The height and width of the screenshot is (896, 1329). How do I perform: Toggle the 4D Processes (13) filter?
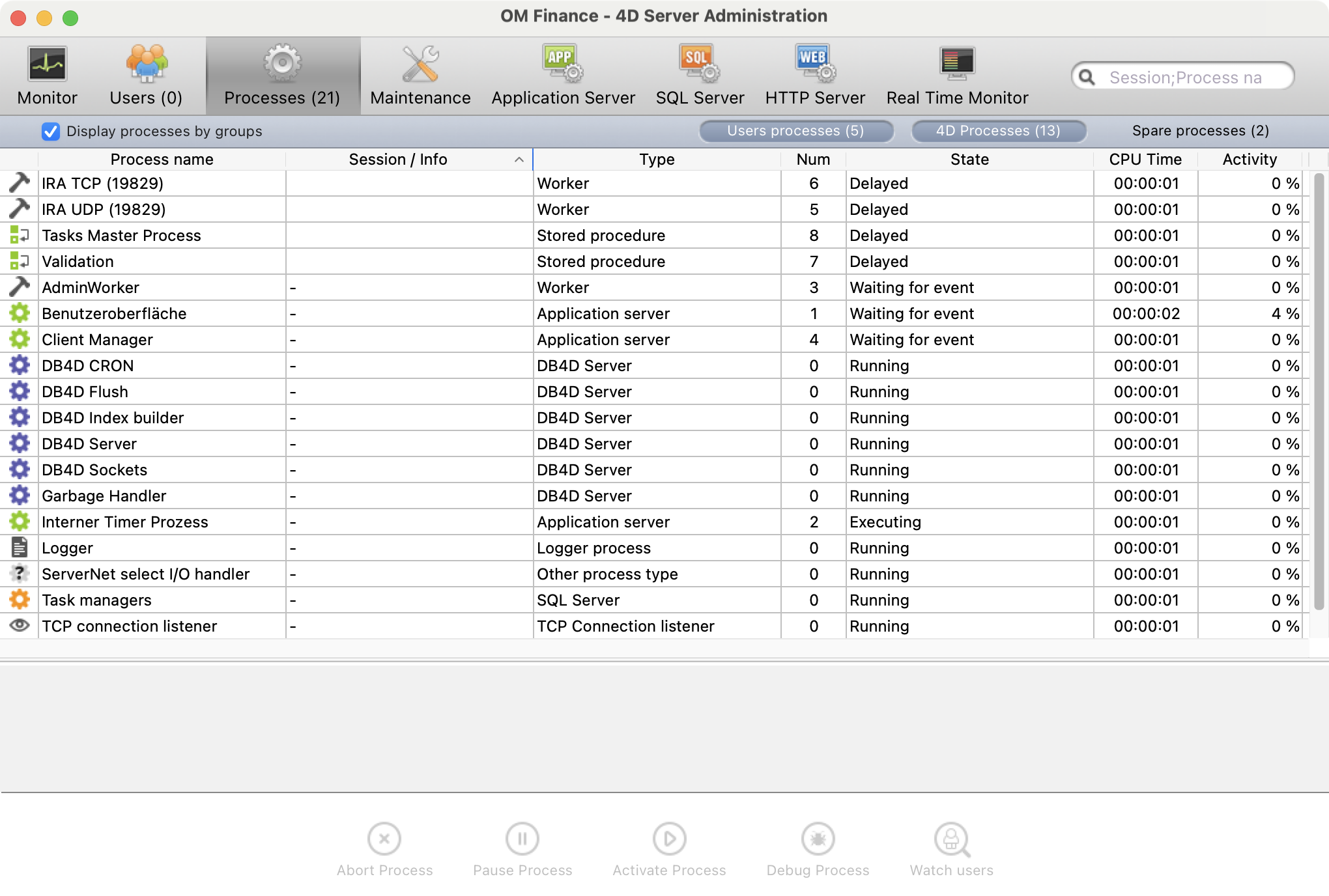pos(999,131)
